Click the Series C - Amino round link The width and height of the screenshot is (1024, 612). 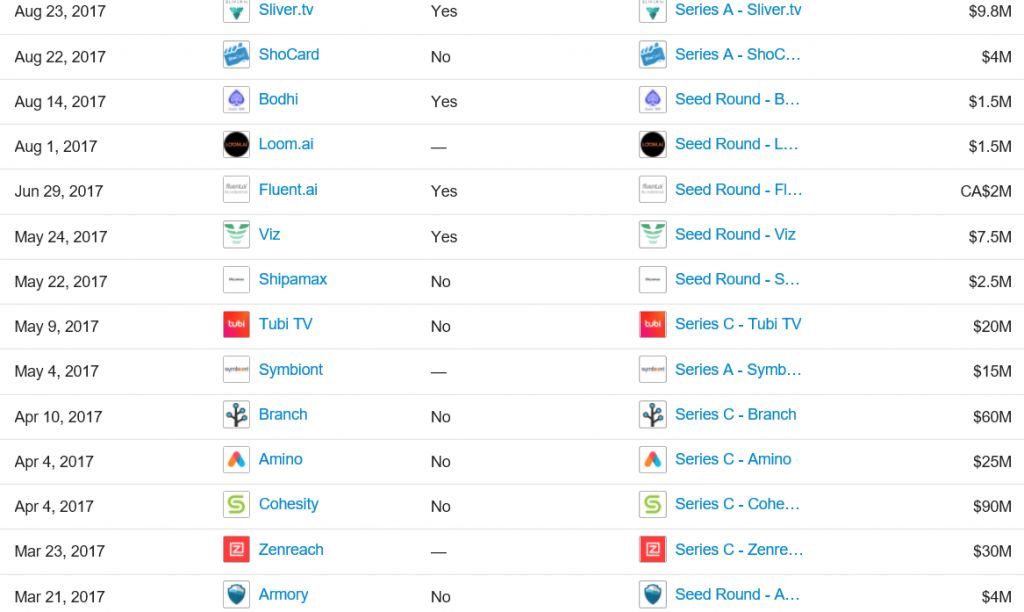(733, 459)
